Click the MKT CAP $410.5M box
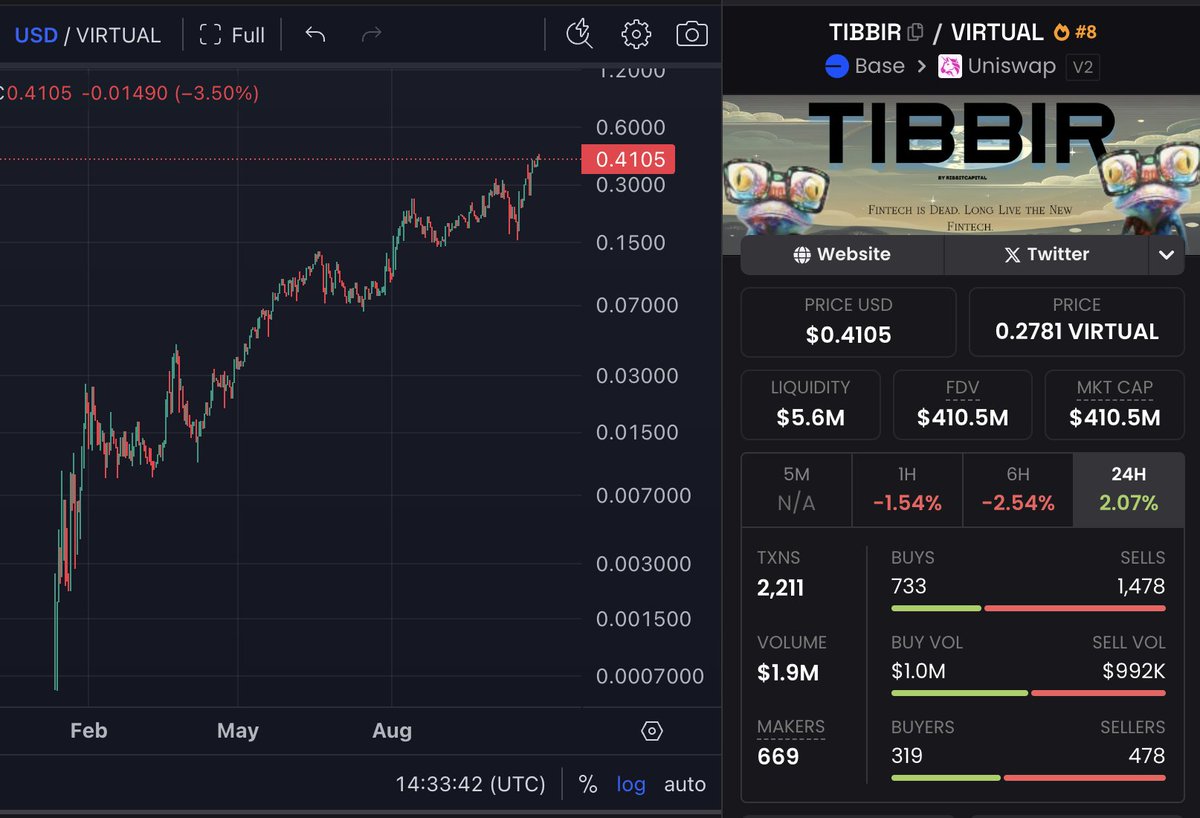This screenshot has height=818, width=1200. (x=1115, y=404)
